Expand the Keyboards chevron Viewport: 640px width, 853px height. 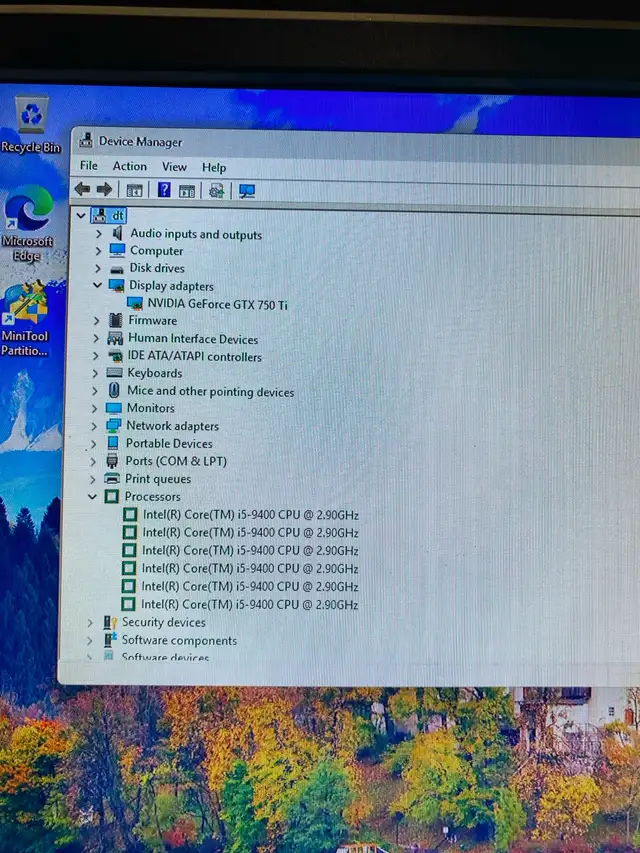pos(95,373)
